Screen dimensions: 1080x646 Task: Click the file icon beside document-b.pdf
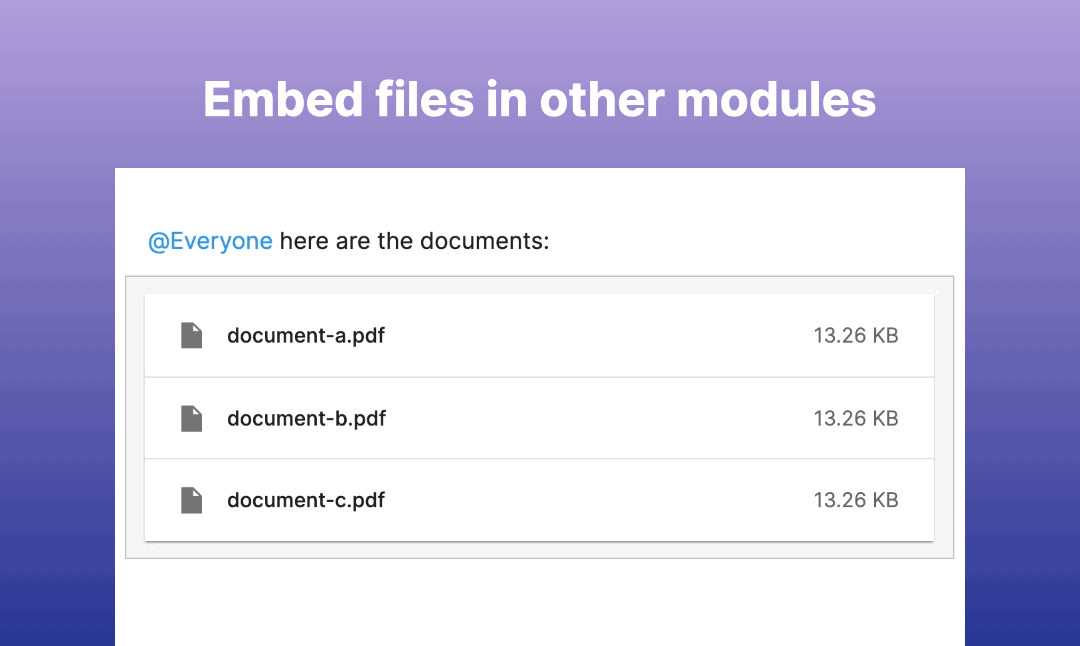191,418
